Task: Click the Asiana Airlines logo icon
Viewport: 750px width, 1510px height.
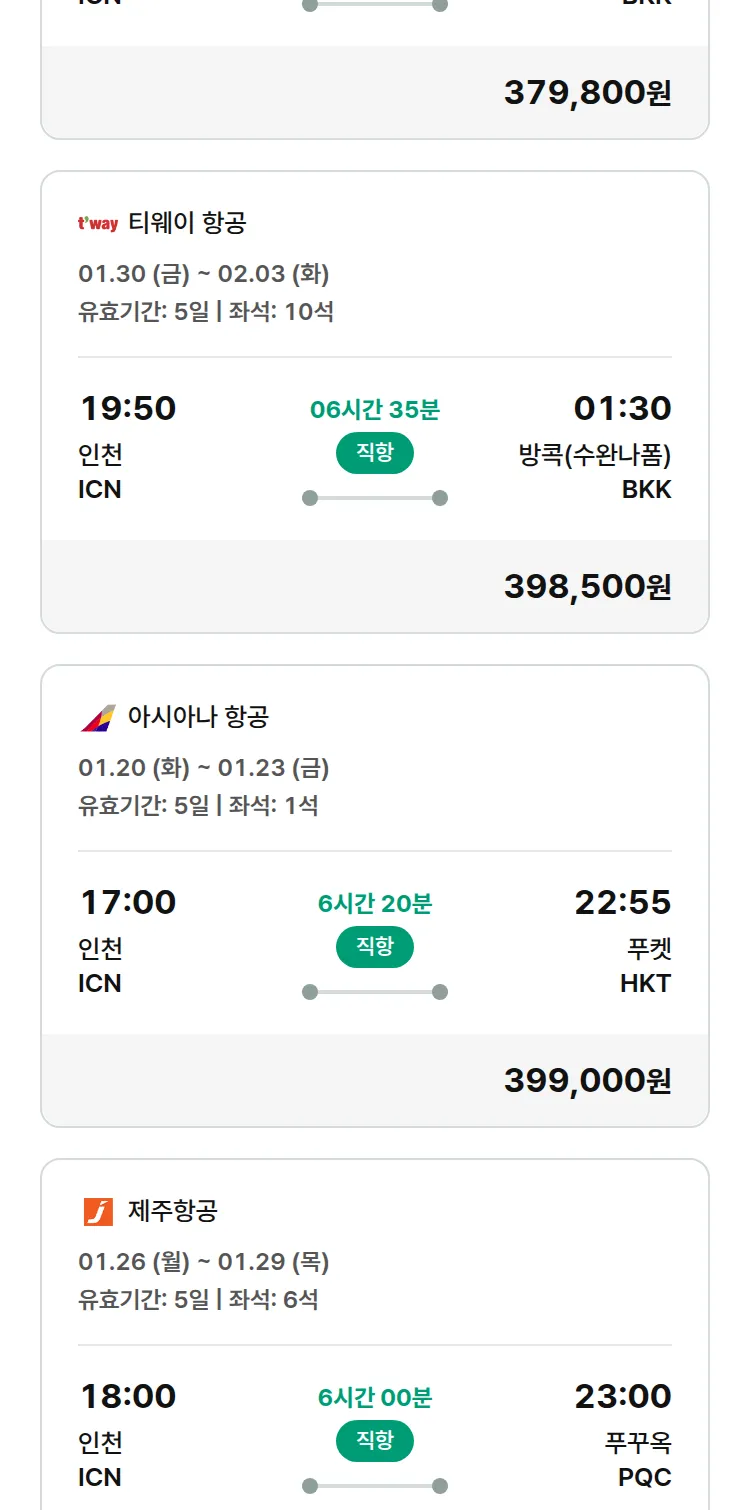Action: pyautogui.click(x=98, y=717)
